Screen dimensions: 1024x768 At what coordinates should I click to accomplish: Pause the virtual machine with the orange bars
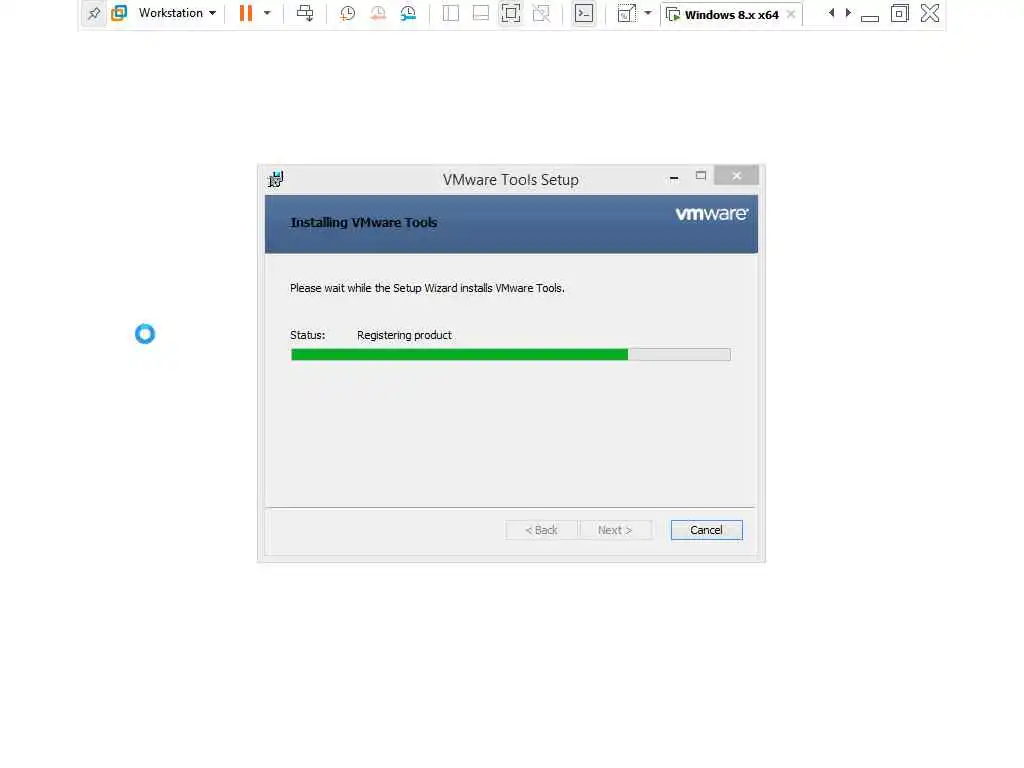(x=246, y=13)
